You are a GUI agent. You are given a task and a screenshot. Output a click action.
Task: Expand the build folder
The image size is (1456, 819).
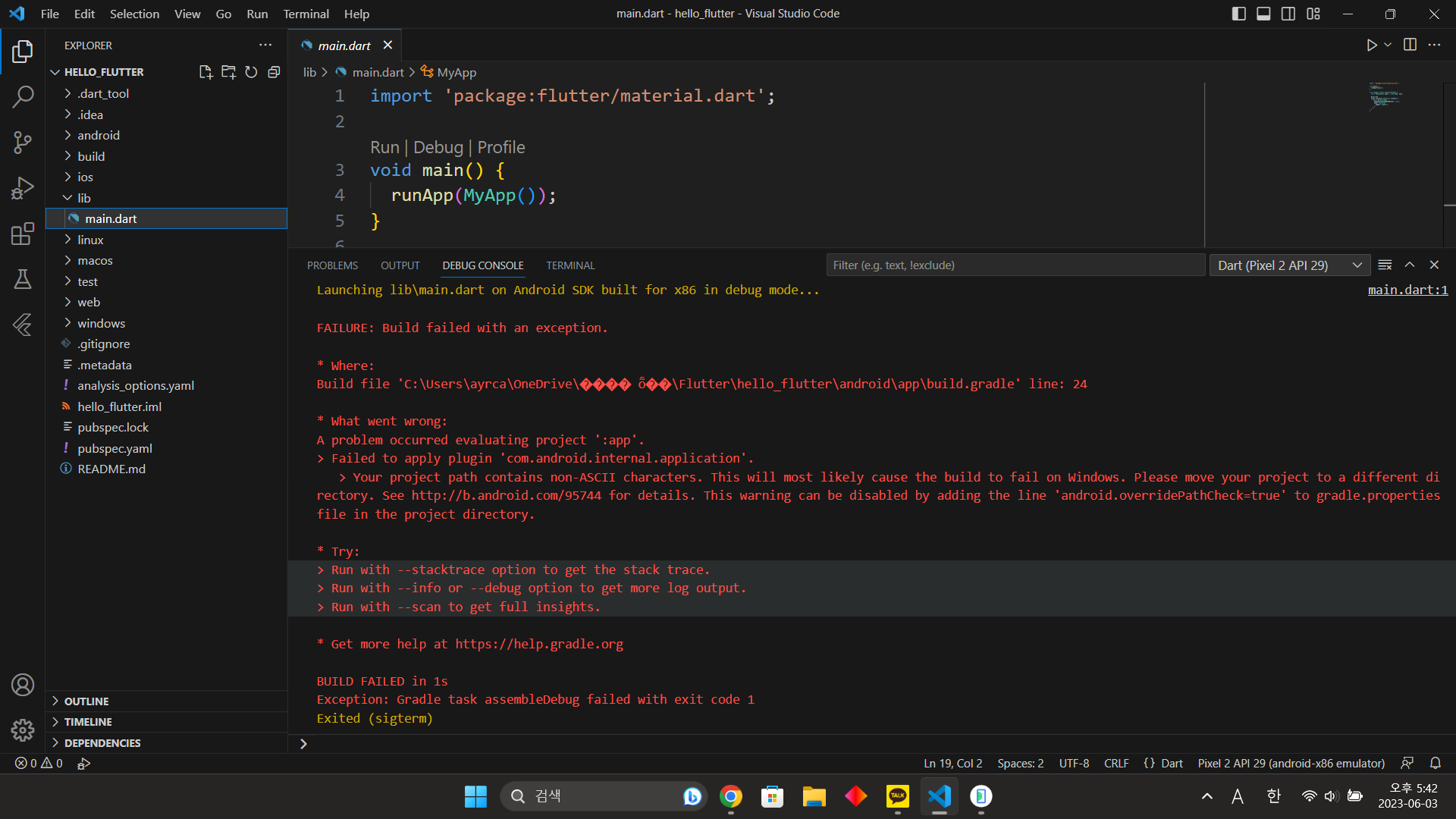(166, 156)
